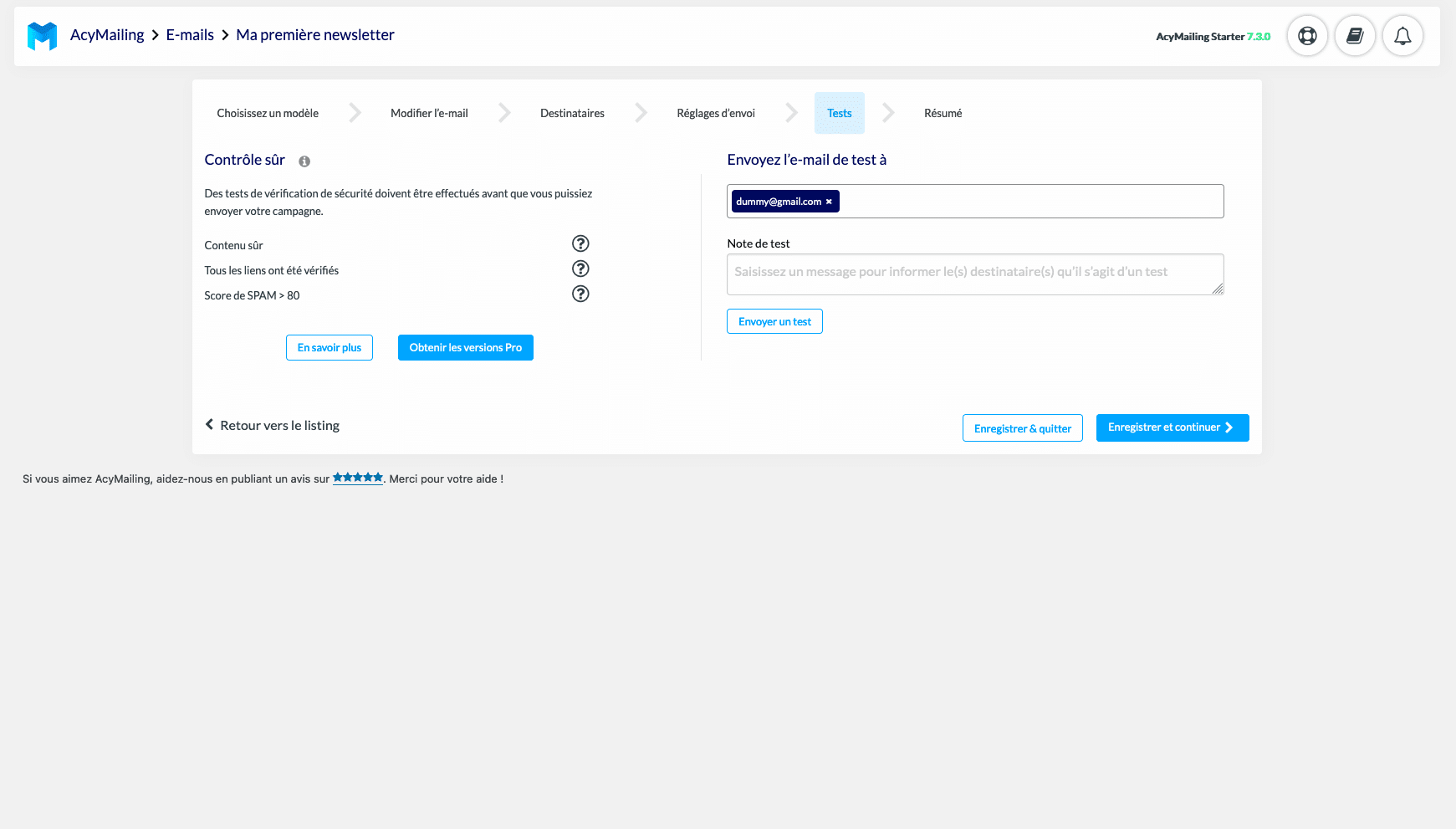This screenshot has width=1456, height=829.
Task: Open help for Contenu sûr
Action: pos(580,243)
